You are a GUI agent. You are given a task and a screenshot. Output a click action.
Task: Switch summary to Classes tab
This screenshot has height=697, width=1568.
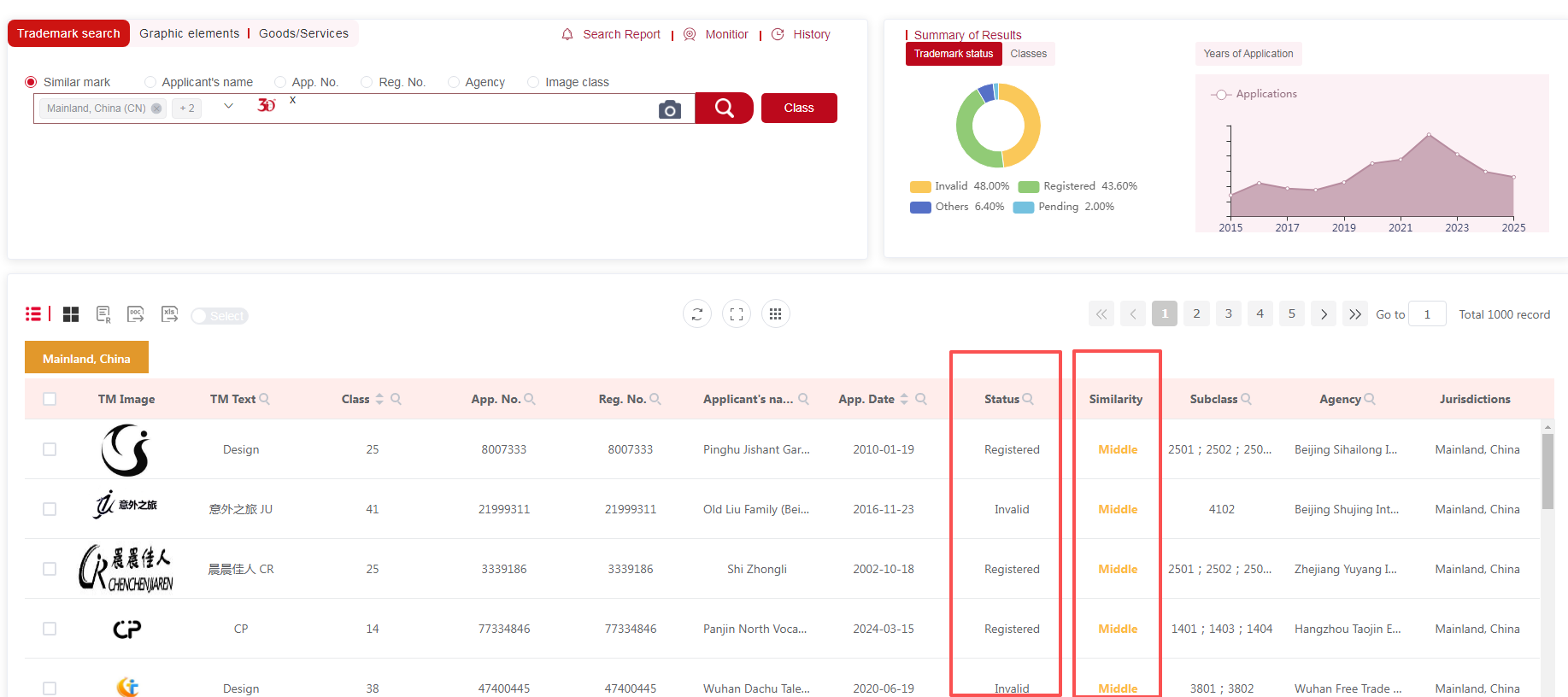1028,54
